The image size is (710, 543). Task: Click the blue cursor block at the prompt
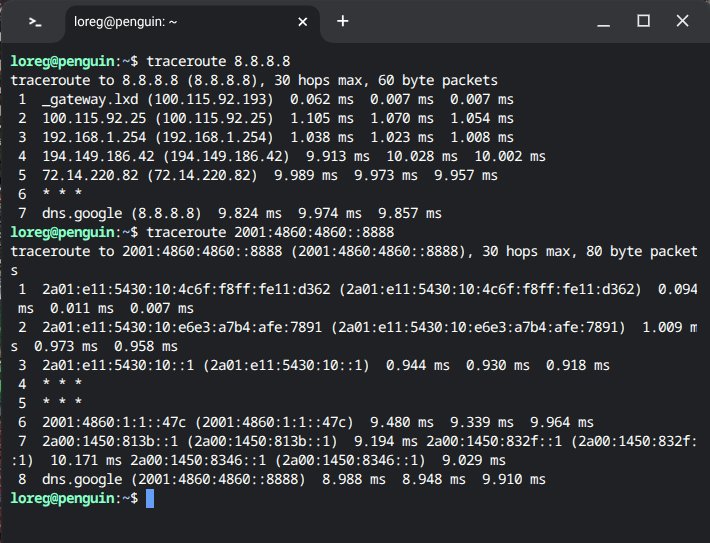click(x=150, y=498)
